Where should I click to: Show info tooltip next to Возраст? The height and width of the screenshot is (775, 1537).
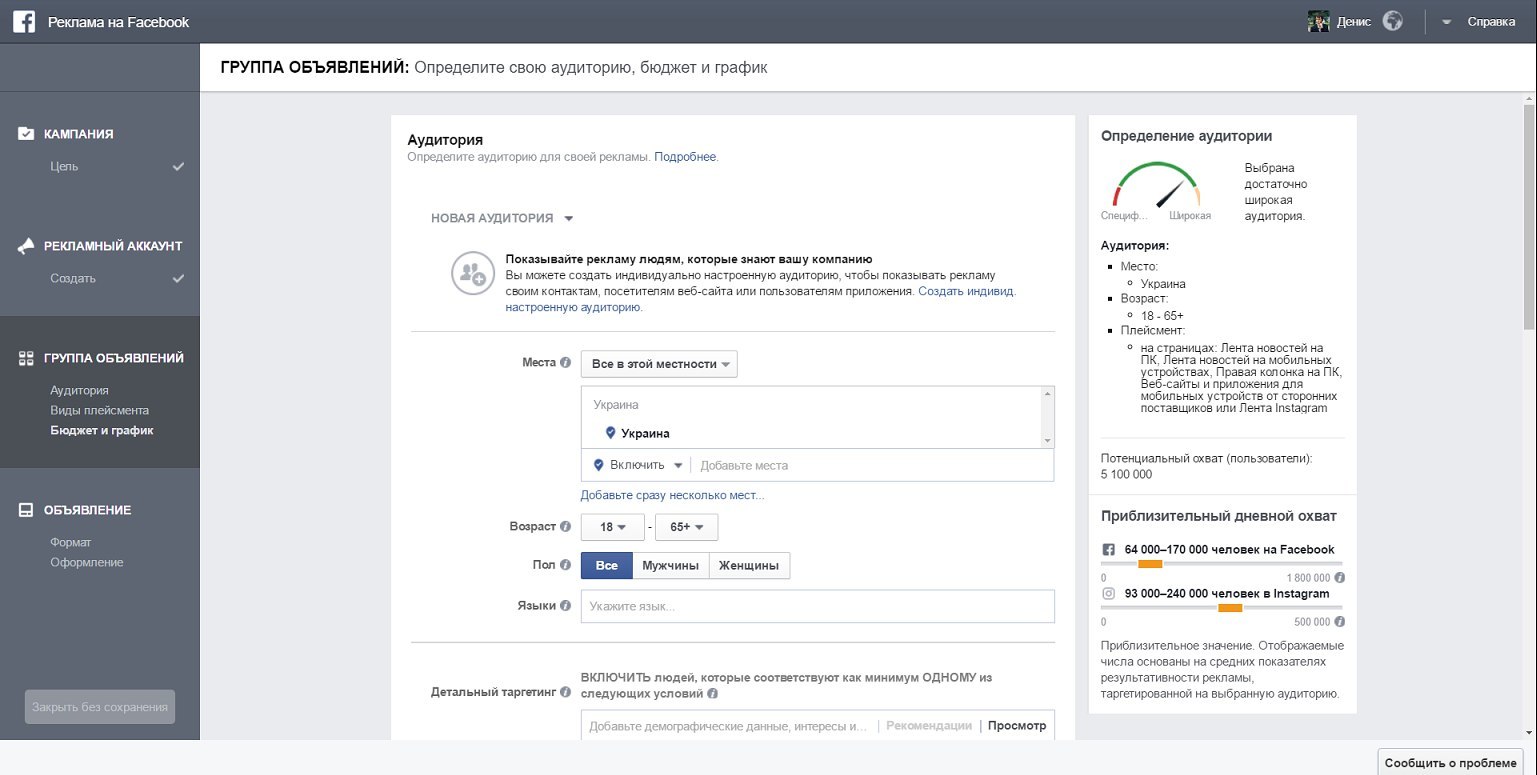[x=565, y=526]
